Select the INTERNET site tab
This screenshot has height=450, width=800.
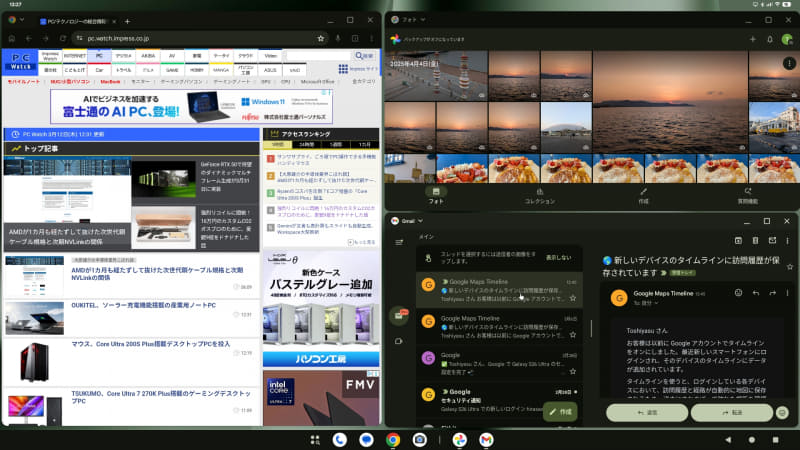point(74,56)
